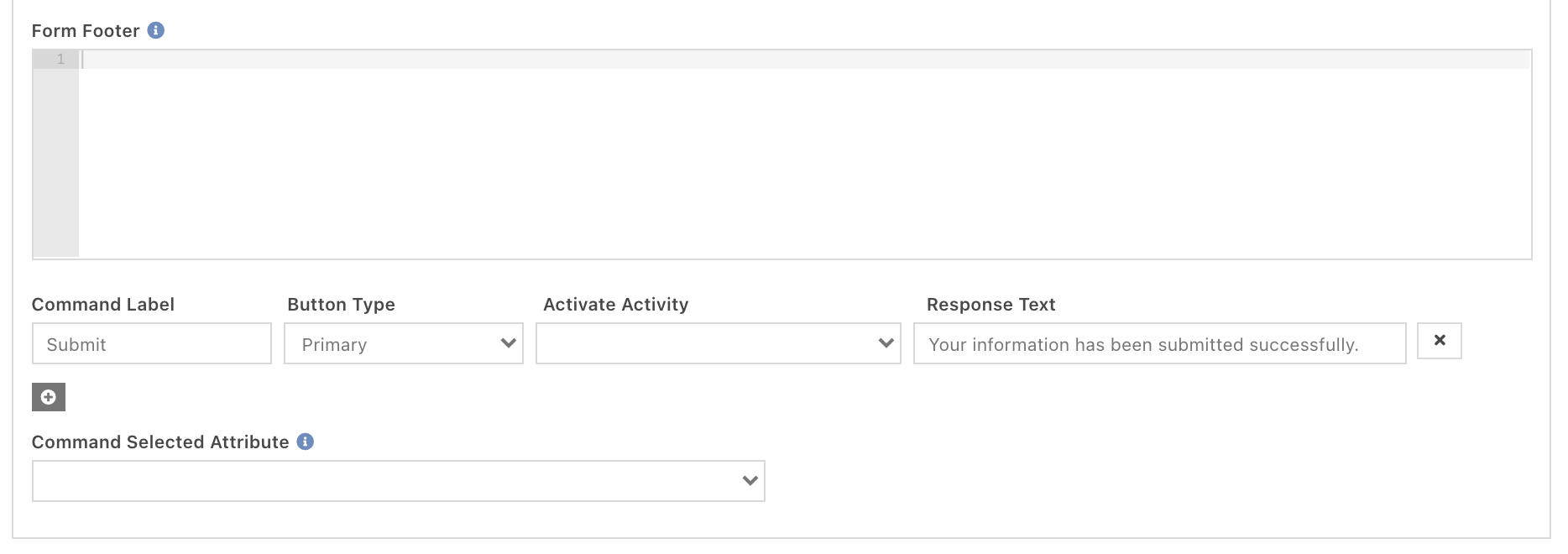This screenshot has width=1568, height=554.
Task: Click the Command Selected Attribute info icon
Action: pos(306,442)
